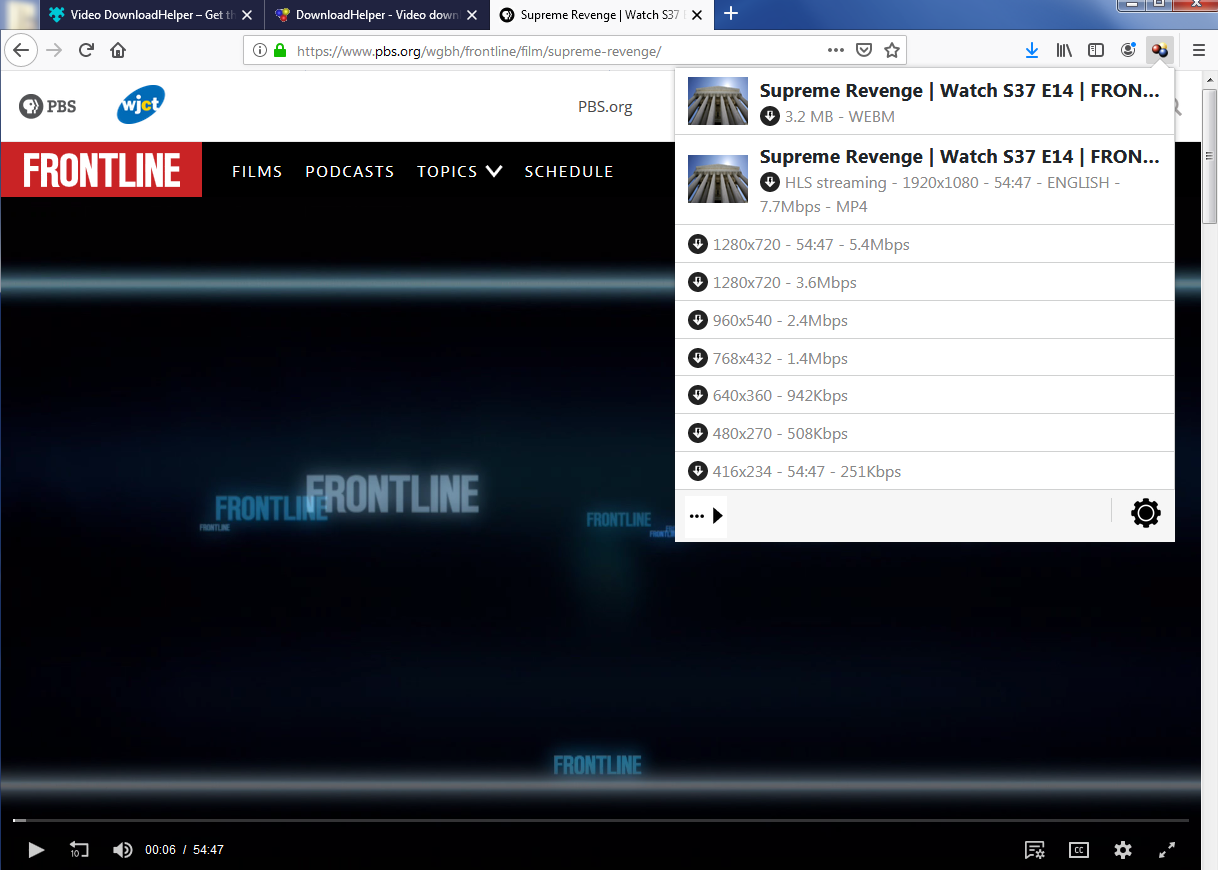Open Firefox downloads panel
Viewport: 1218px width, 870px height.
[1033, 50]
